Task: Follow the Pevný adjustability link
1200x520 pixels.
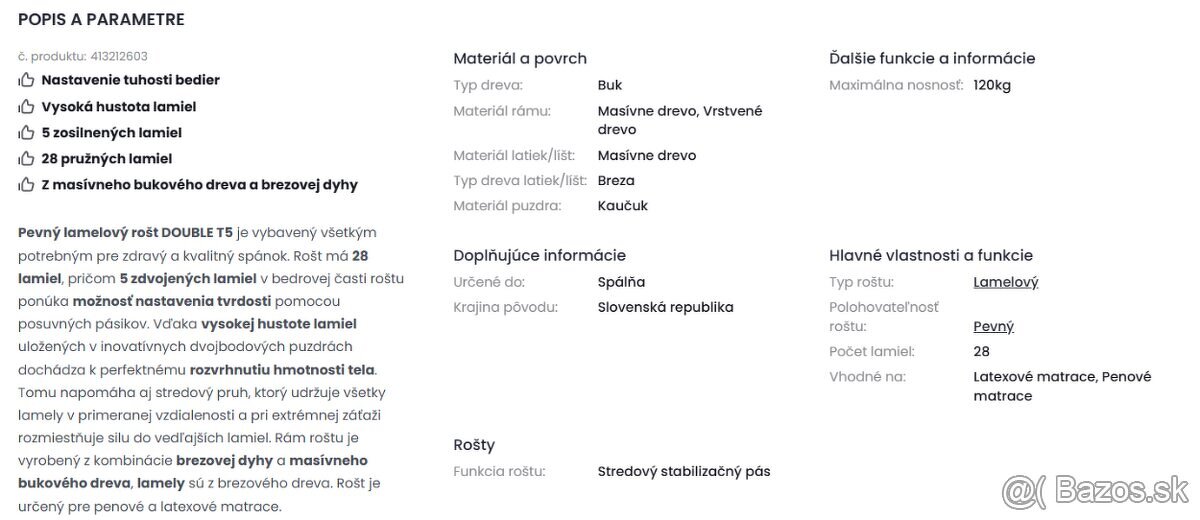Action: (993, 326)
